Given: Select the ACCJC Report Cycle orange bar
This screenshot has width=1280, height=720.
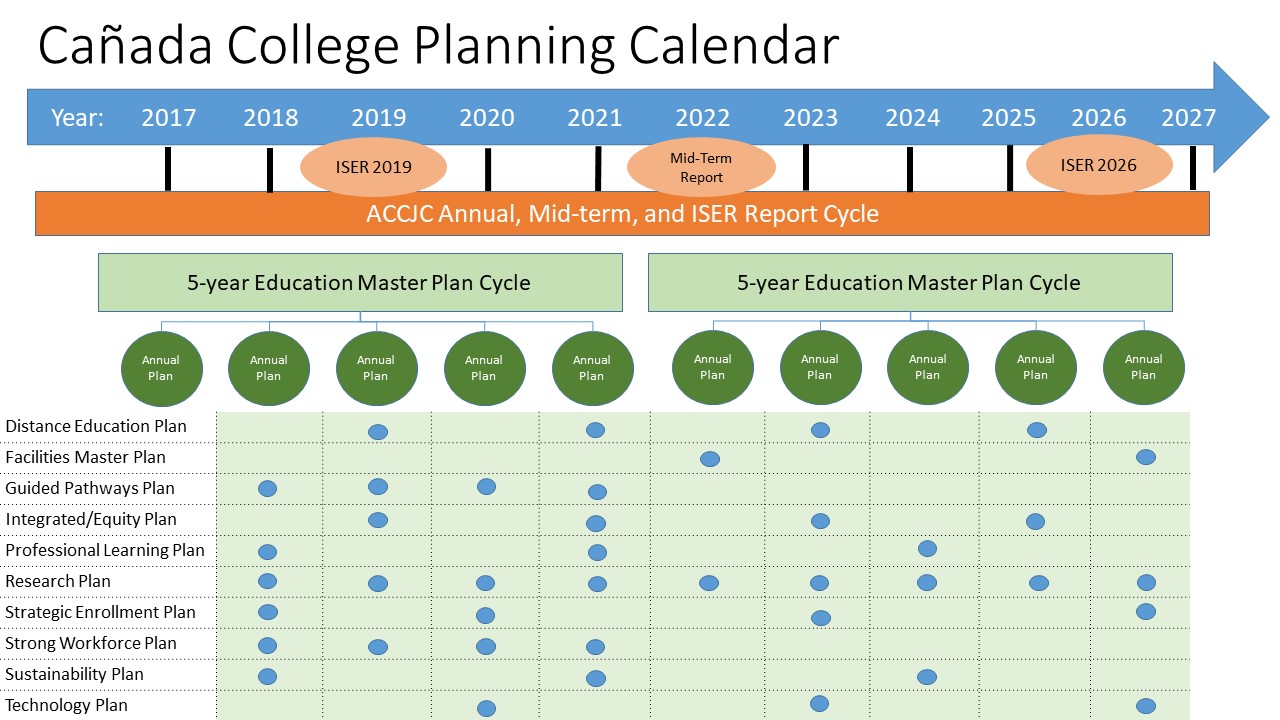Looking at the screenshot, I should point(622,214).
